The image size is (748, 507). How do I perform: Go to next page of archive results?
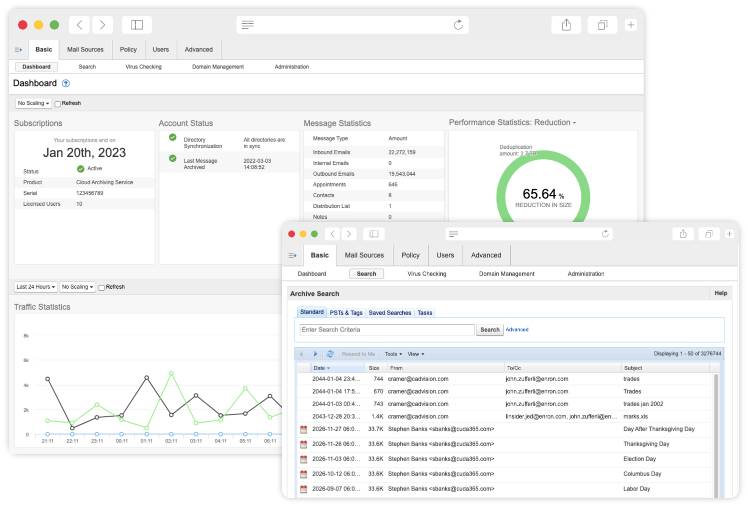(x=315, y=354)
